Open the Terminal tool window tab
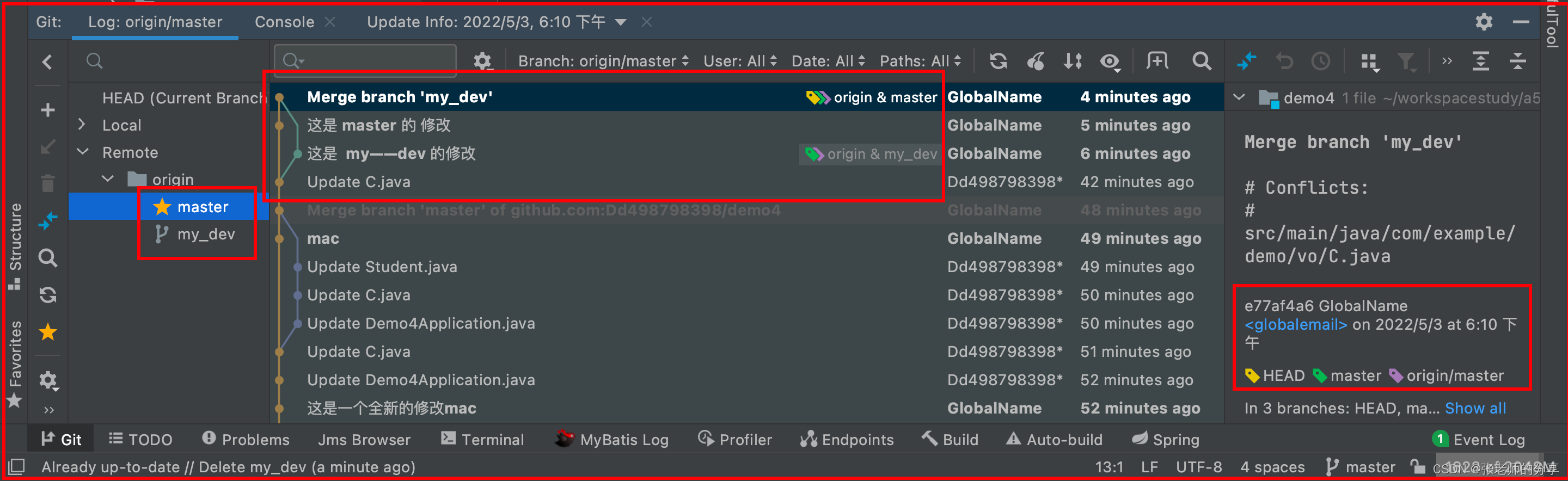Image resolution: width=1568 pixels, height=481 pixels. click(482, 439)
